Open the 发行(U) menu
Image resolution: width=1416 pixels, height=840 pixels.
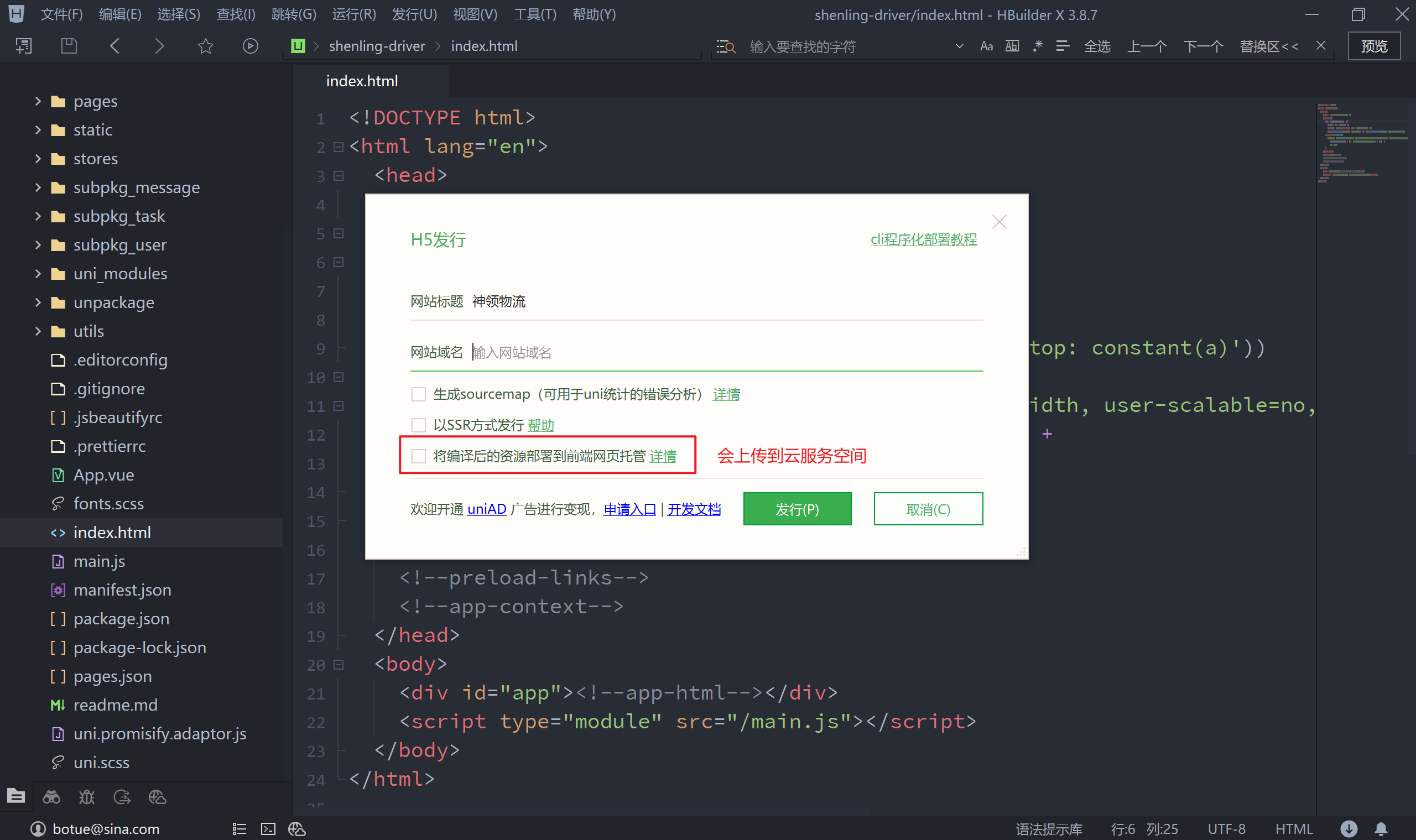[414, 14]
